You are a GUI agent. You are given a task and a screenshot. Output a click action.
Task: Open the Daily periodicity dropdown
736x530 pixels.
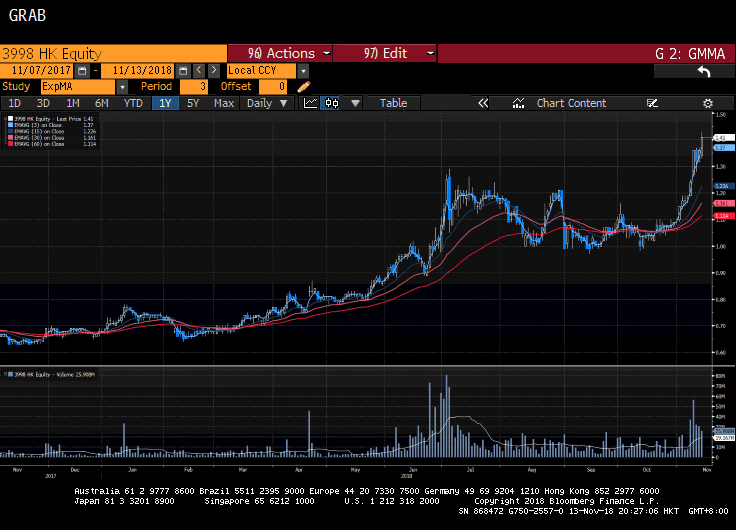267,103
